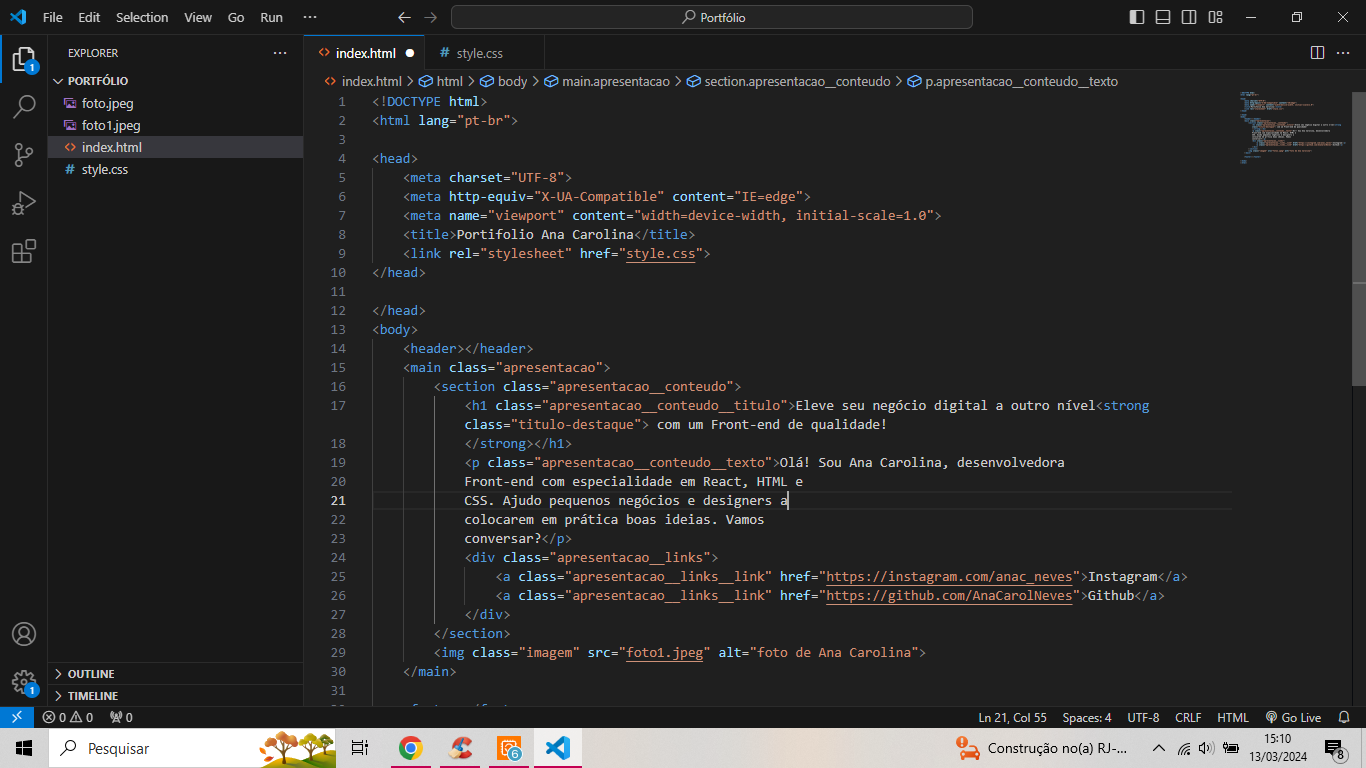Select index.html in the explorer tree
Viewport: 1366px width, 768px height.
pos(175,147)
